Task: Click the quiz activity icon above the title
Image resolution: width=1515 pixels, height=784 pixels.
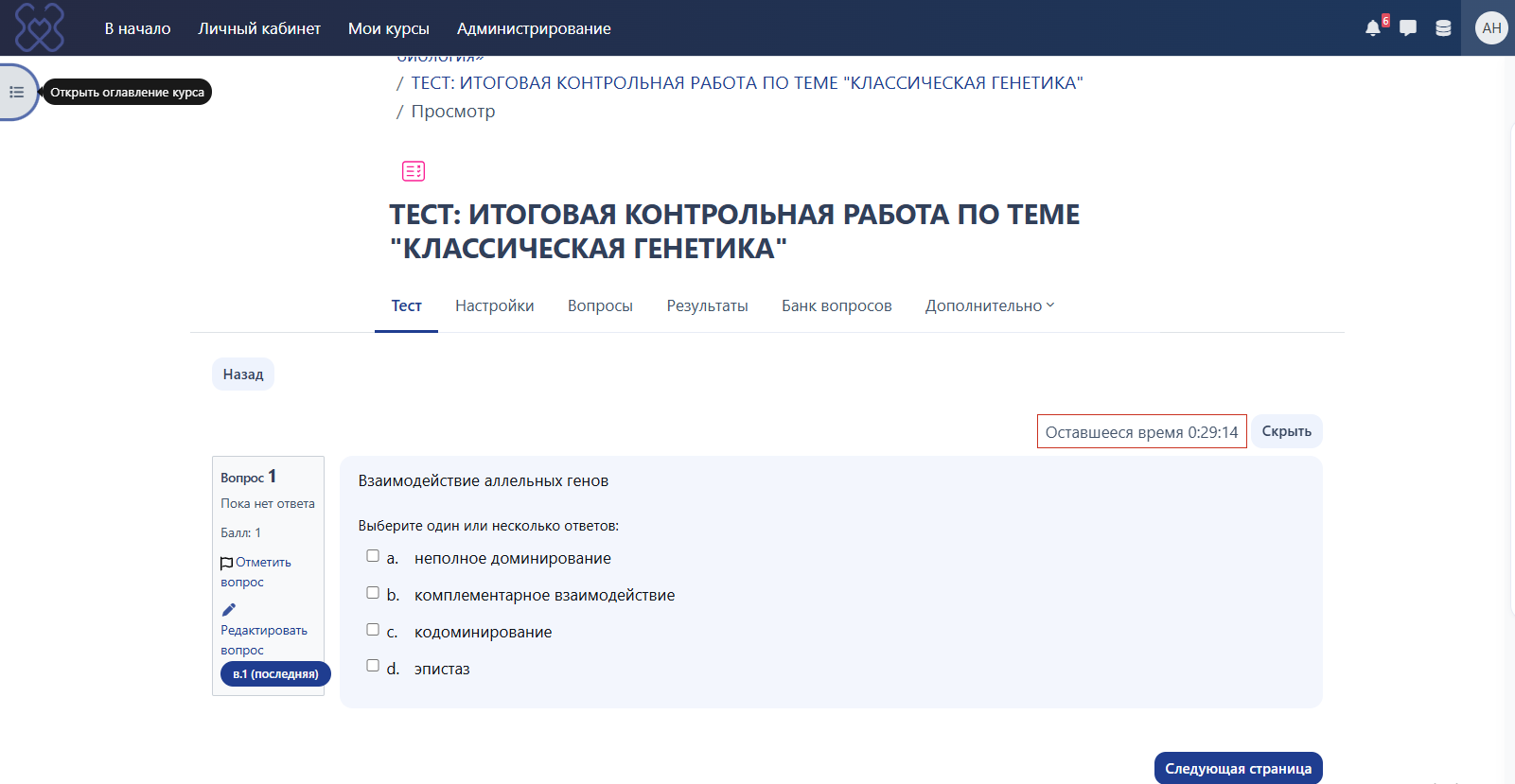Action: [x=414, y=171]
